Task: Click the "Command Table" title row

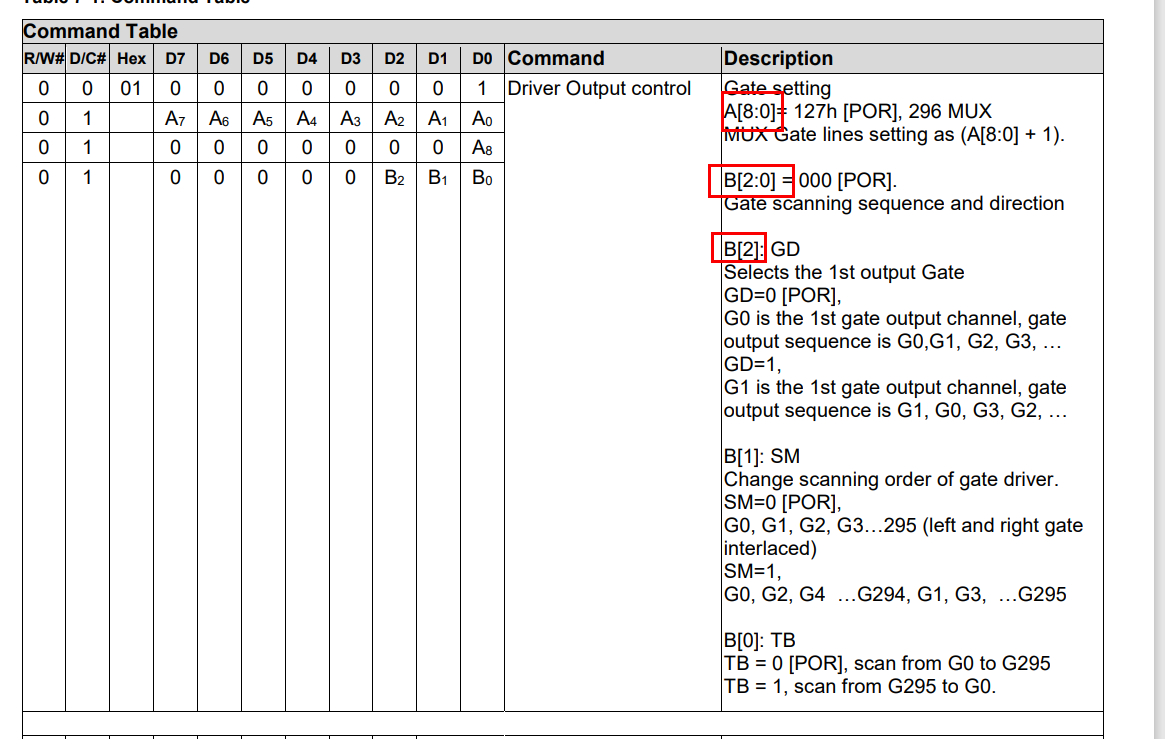Action: 562,31
